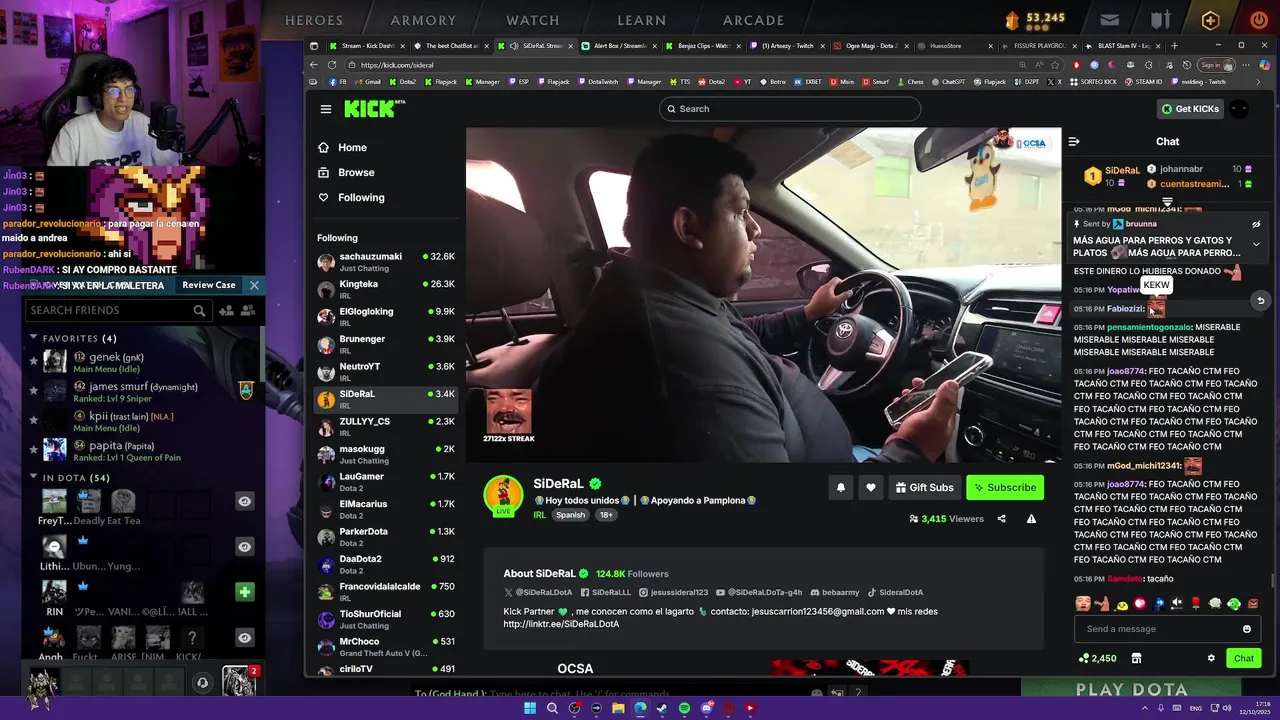Toggle favorite star for papita
Image resolution: width=1280 pixels, height=720 pixels.
[33, 451]
